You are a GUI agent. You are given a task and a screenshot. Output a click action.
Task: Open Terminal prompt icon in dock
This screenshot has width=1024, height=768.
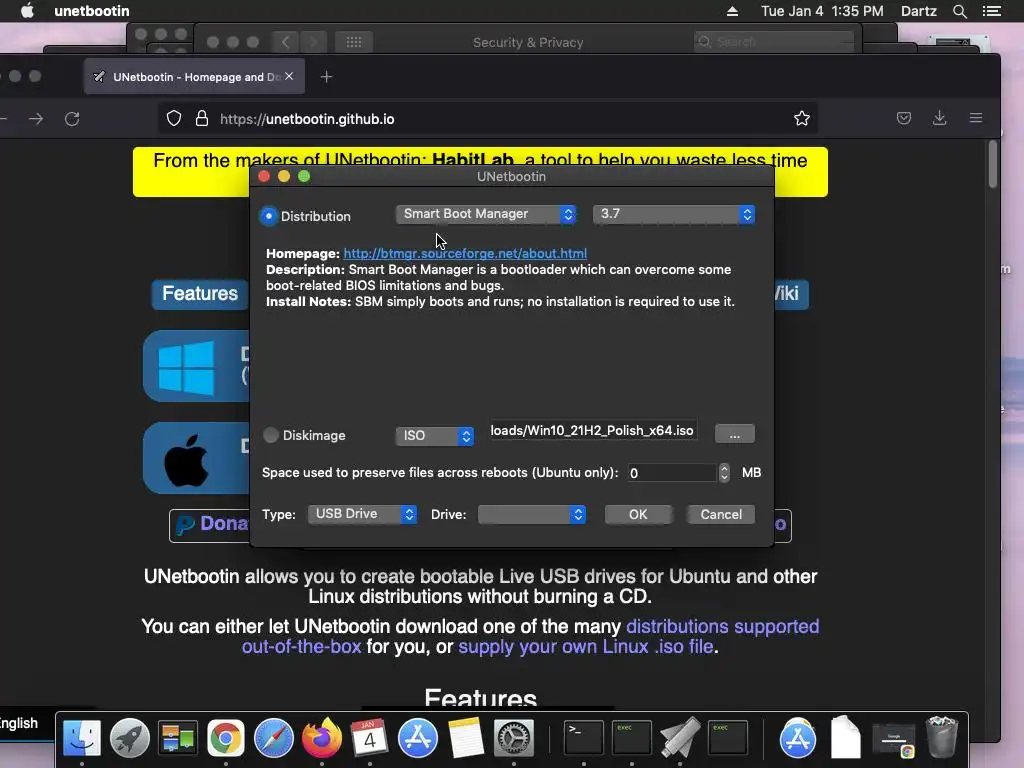tap(583, 738)
